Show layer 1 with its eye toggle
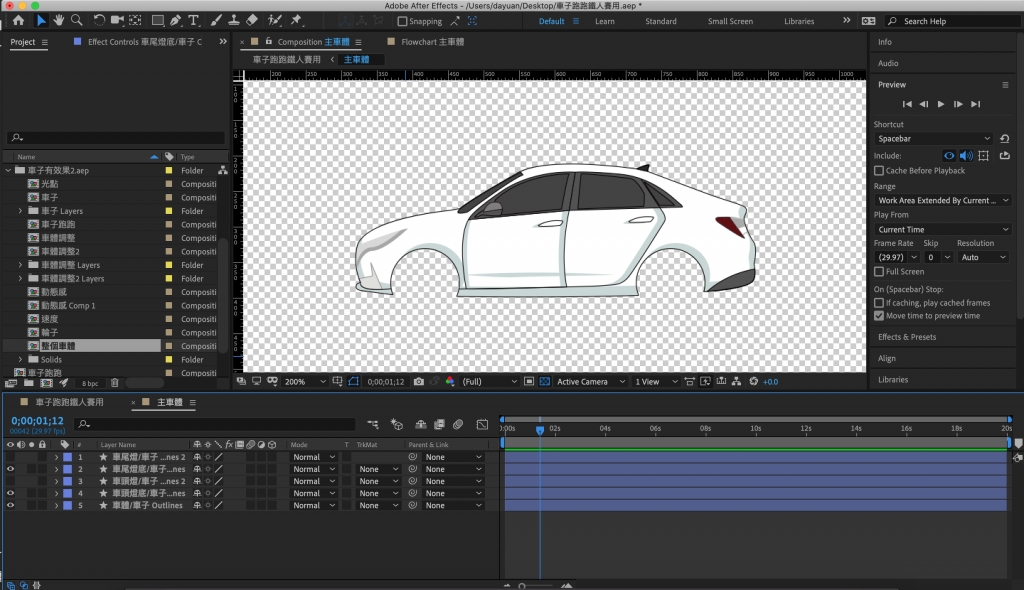Viewport: 1024px width, 590px height. pyautogui.click(x=10, y=457)
